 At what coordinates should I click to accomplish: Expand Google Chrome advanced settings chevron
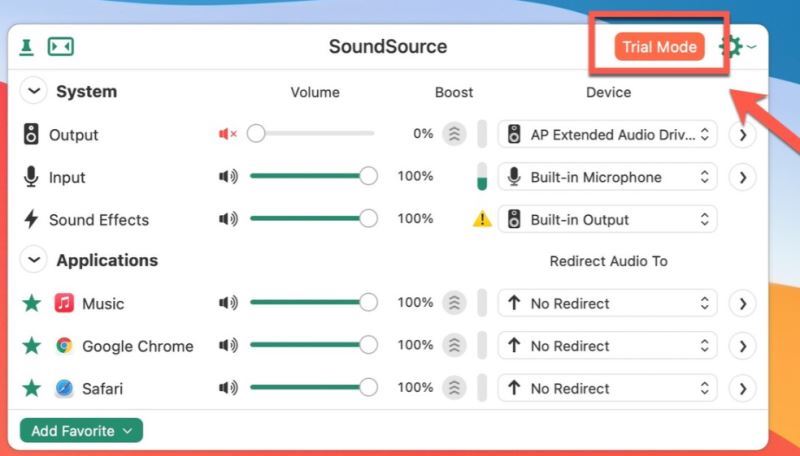[742, 346]
